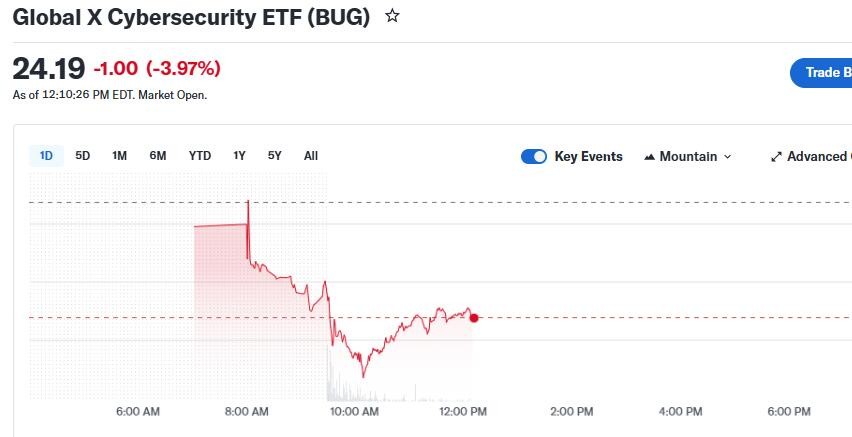Select the 1Y time range
Screen dimensions: 852x437
240,155
